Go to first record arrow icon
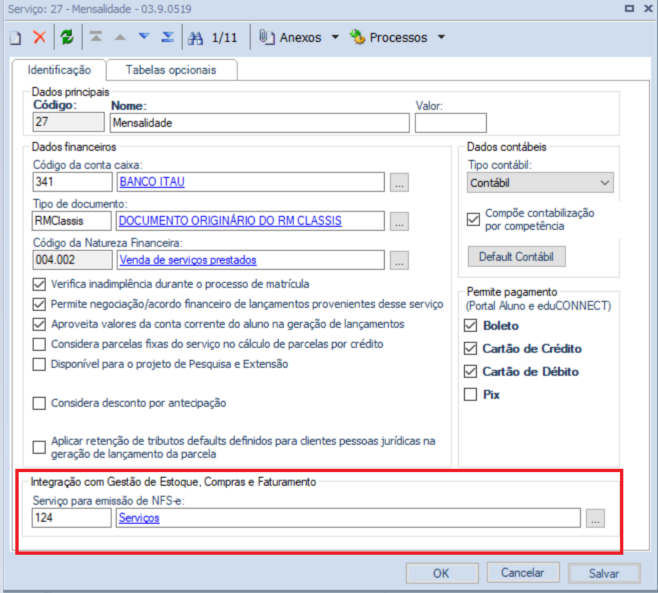Screen dimensions: 658x593 point(96,37)
